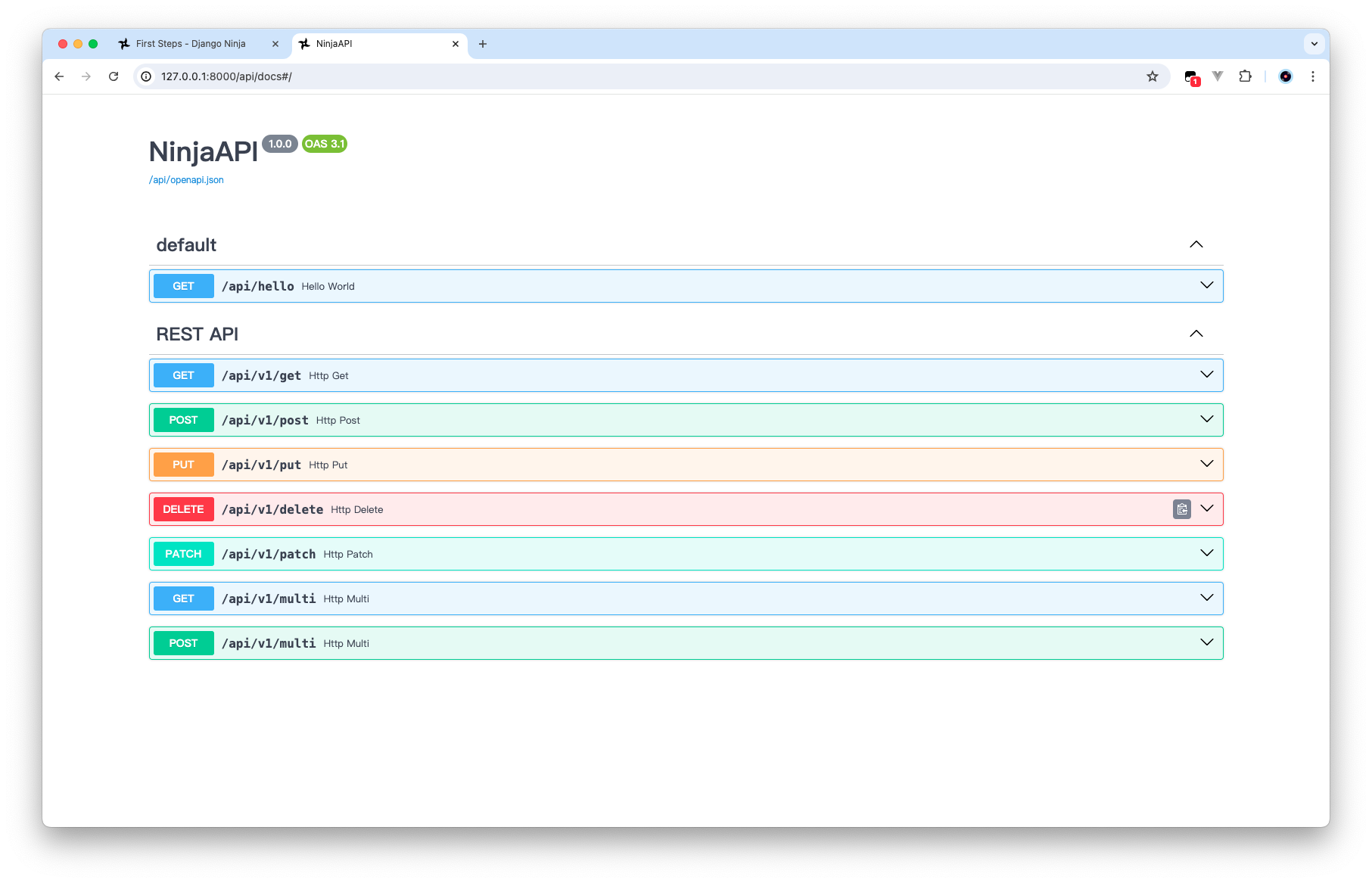The image size is (1372, 883).
Task: Click the browser back arrow
Action: point(59,76)
